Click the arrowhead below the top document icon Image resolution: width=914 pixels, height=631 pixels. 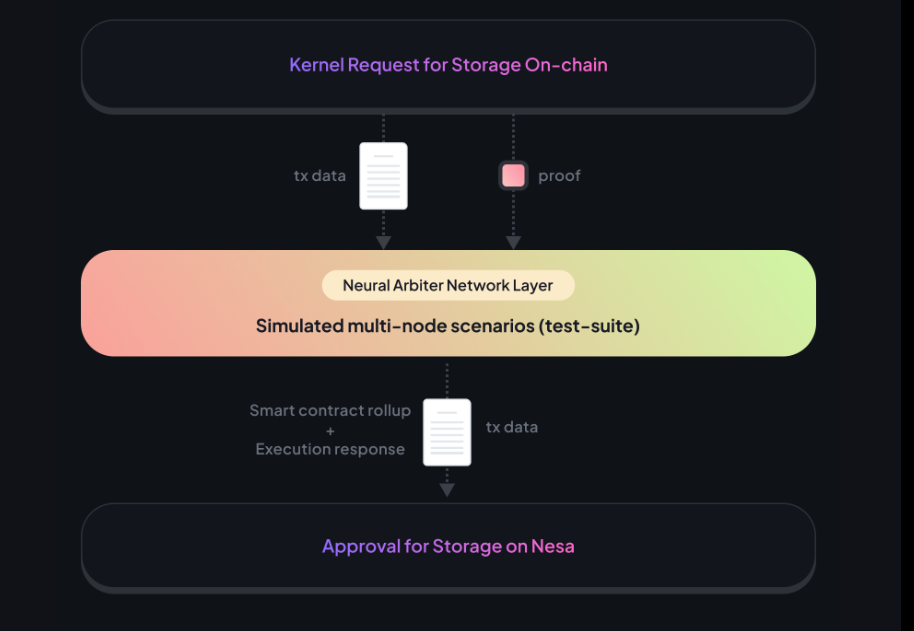click(383, 242)
